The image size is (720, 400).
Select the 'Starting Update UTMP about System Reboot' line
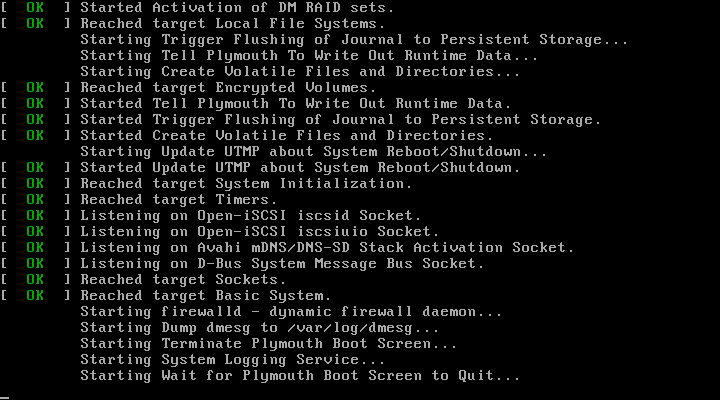pos(314,152)
